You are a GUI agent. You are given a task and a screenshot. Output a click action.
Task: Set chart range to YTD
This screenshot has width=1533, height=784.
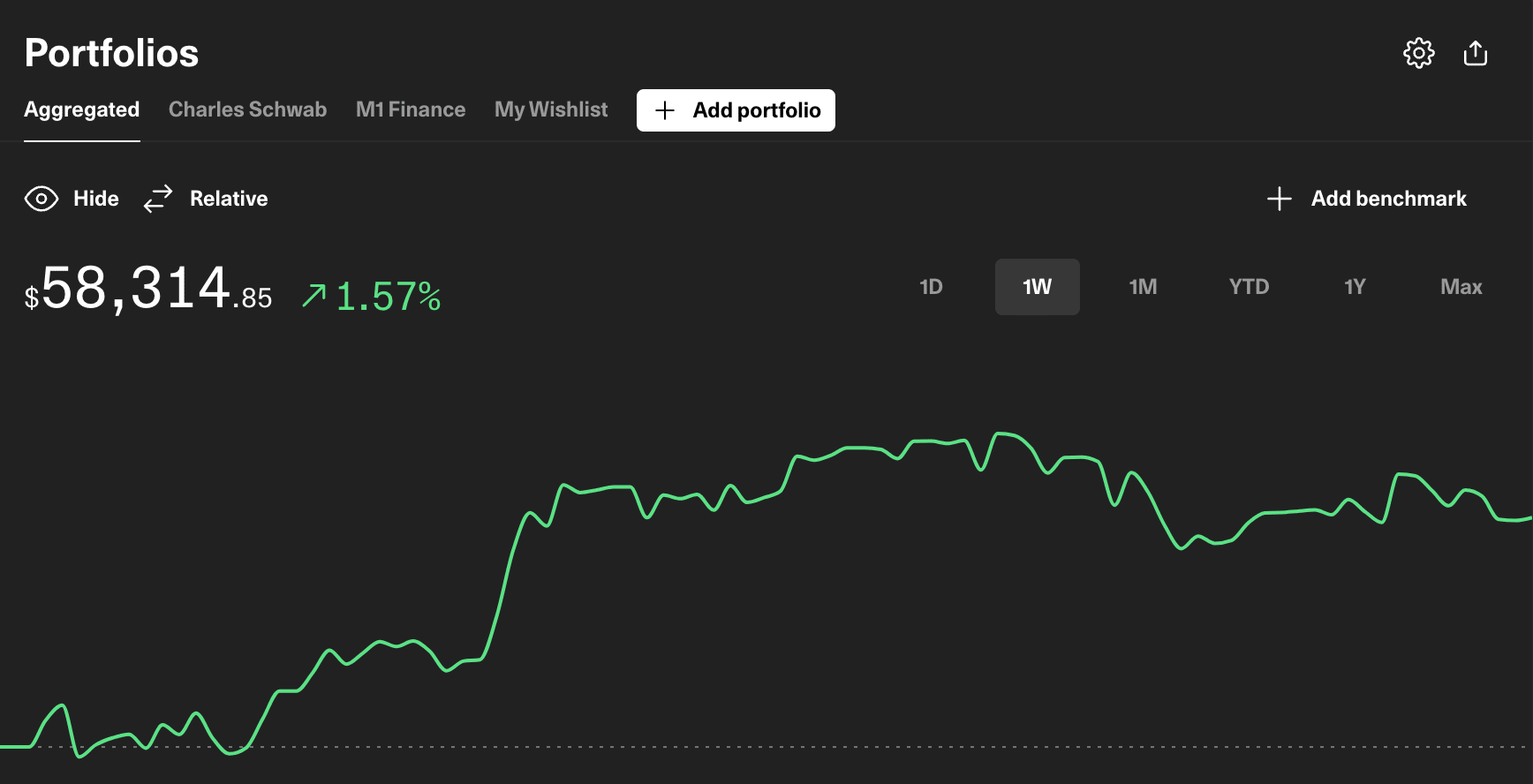coord(1249,287)
